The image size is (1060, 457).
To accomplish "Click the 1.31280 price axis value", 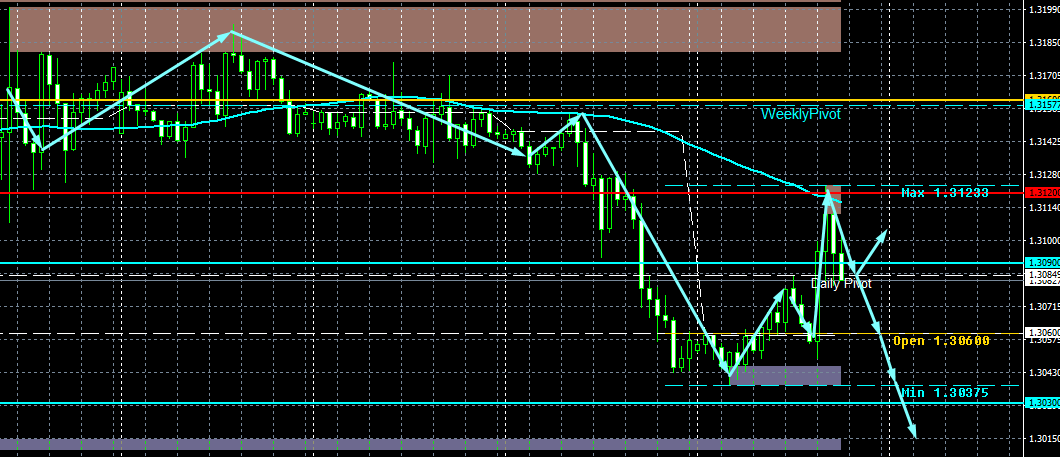I will coord(1044,175).
